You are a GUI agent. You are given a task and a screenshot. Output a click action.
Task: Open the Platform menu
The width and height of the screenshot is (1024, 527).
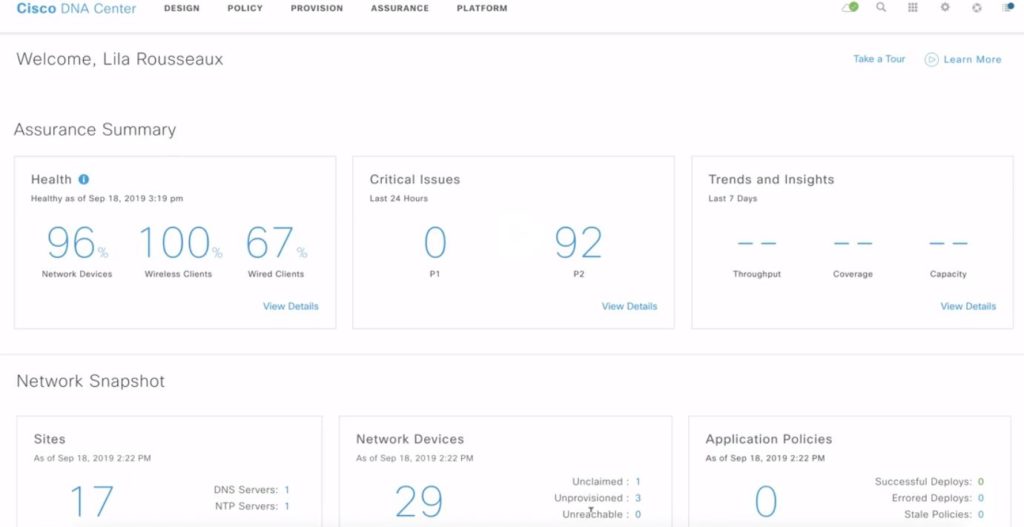point(481,8)
